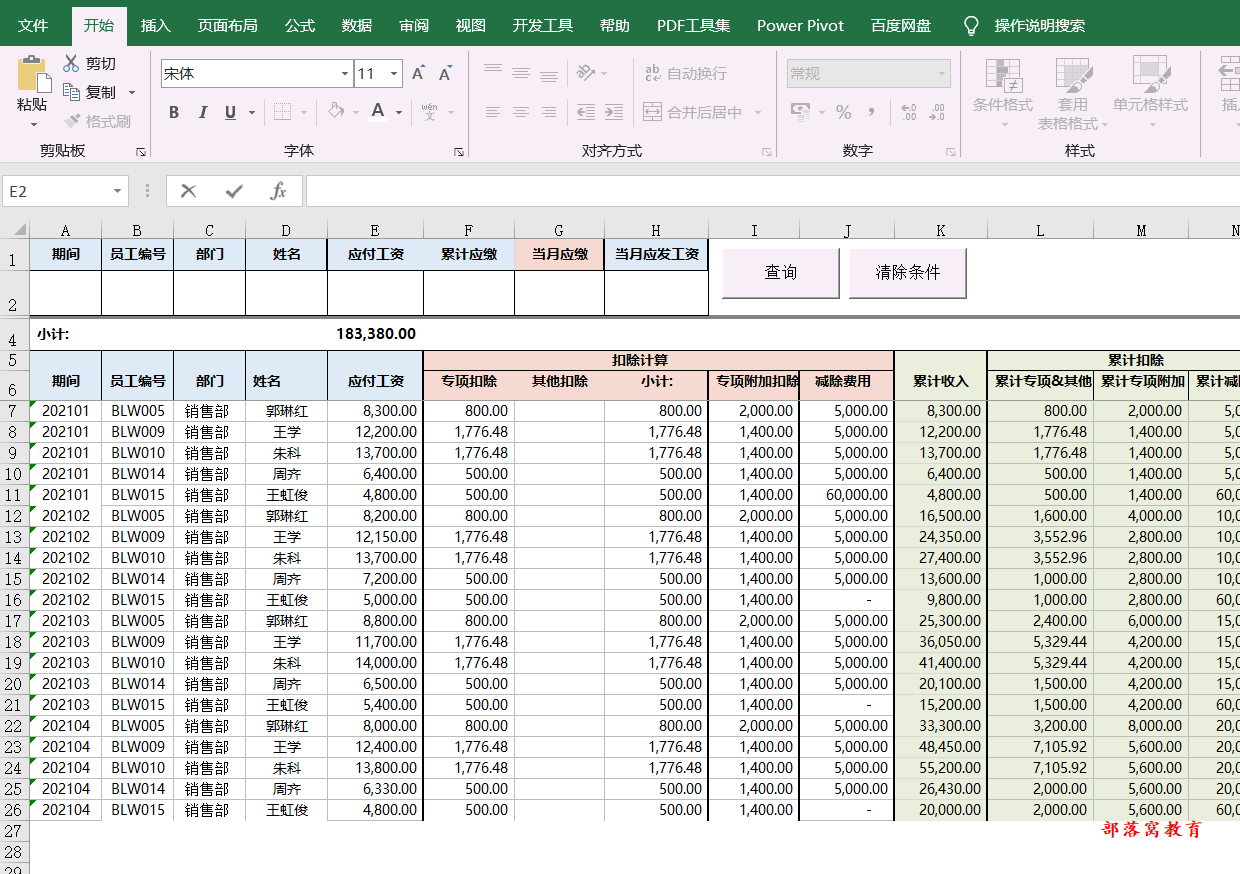The height and width of the screenshot is (874, 1240).
Task: Switch to the Page Layout (页面布局) tab
Action: coord(228,26)
